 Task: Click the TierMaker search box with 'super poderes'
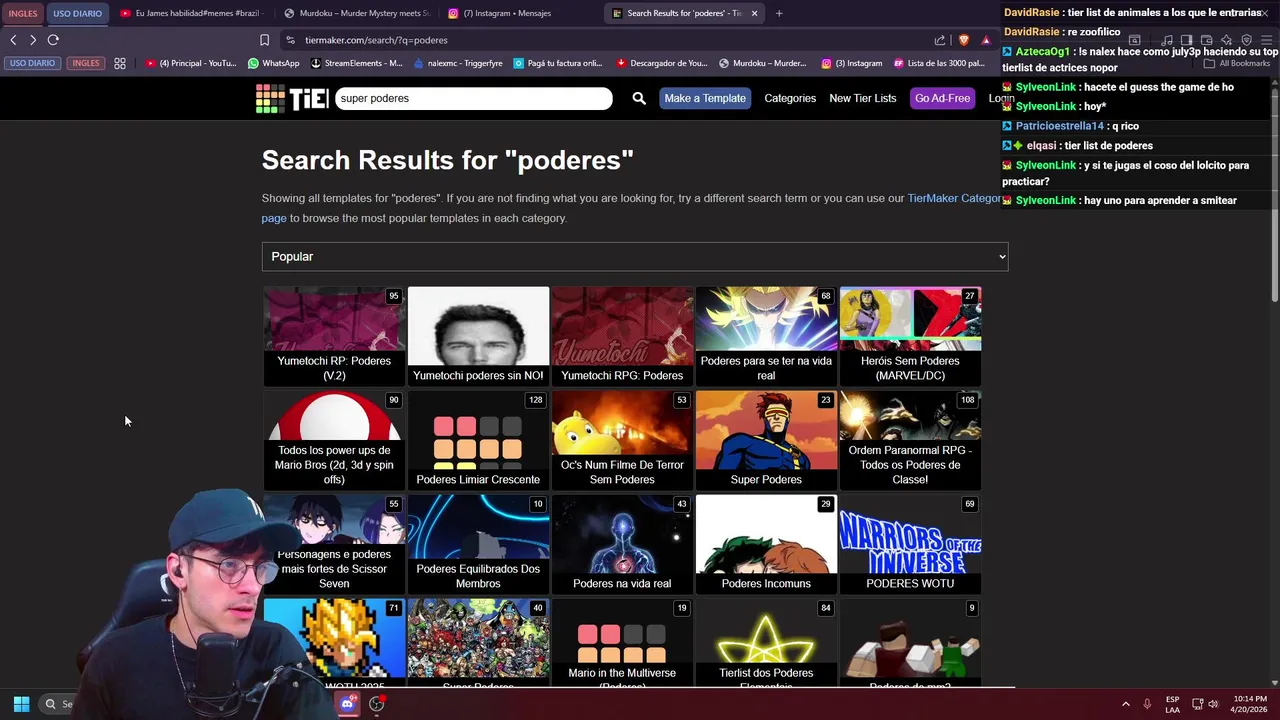(x=474, y=98)
